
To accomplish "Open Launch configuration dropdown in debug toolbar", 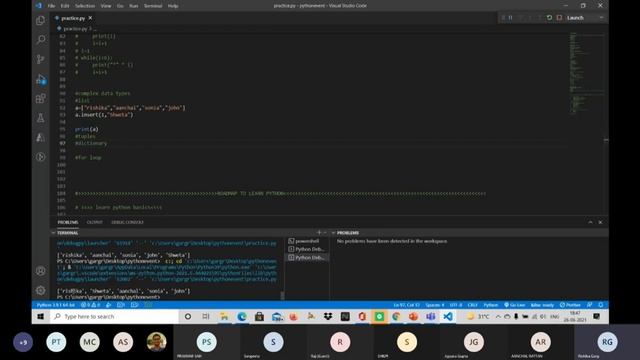I will 584,18.
